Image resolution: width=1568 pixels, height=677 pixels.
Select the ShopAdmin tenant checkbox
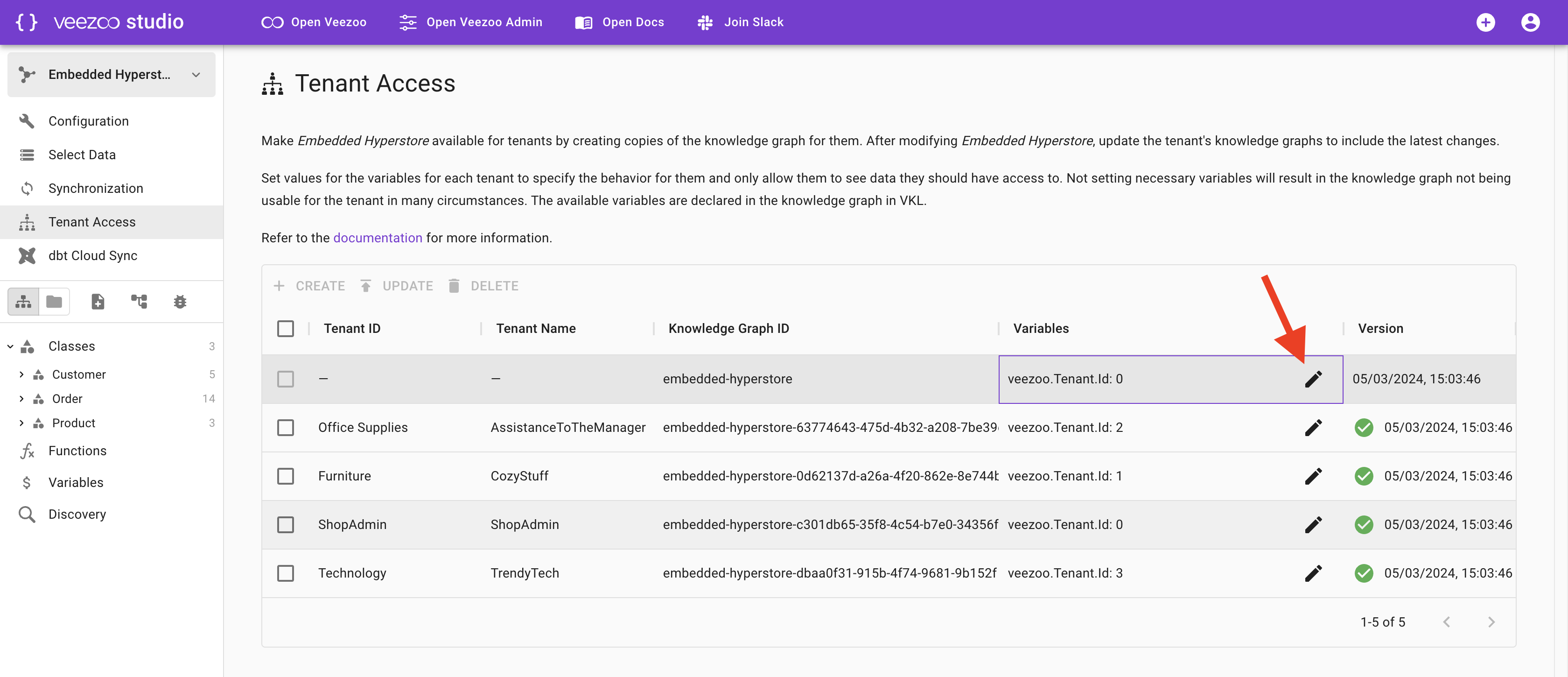tap(285, 525)
